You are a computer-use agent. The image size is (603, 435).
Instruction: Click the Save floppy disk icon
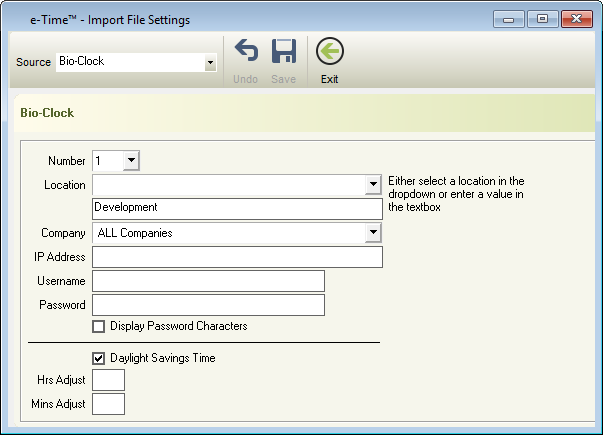[x=284, y=51]
